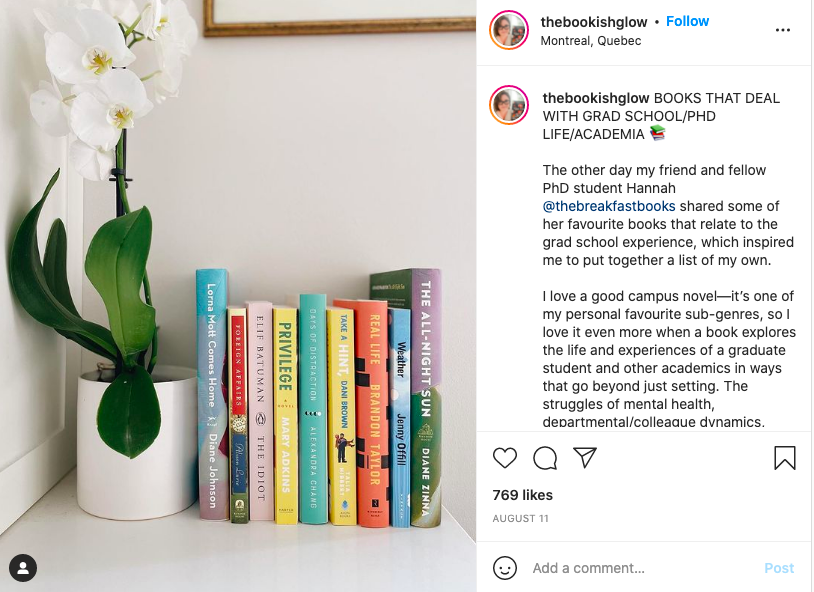This screenshot has width=814, height=592.
Task: Open Montreal, Quebec location link
Action: click(x=591, y=41)
